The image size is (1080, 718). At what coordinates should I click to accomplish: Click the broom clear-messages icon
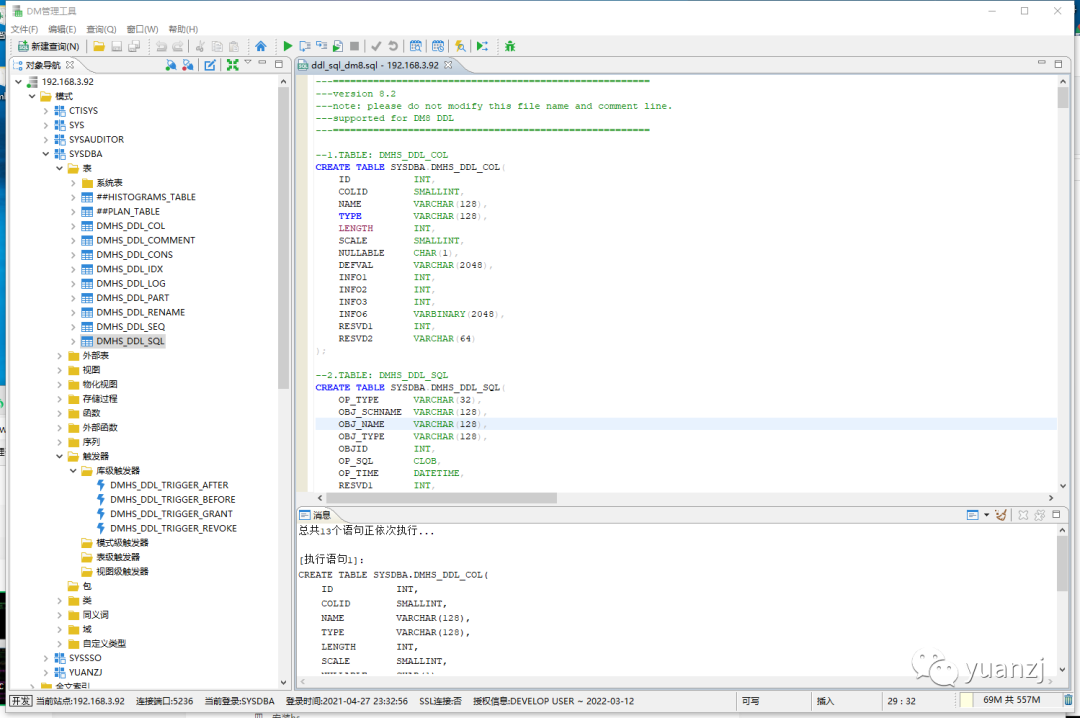pos(1001,515)
